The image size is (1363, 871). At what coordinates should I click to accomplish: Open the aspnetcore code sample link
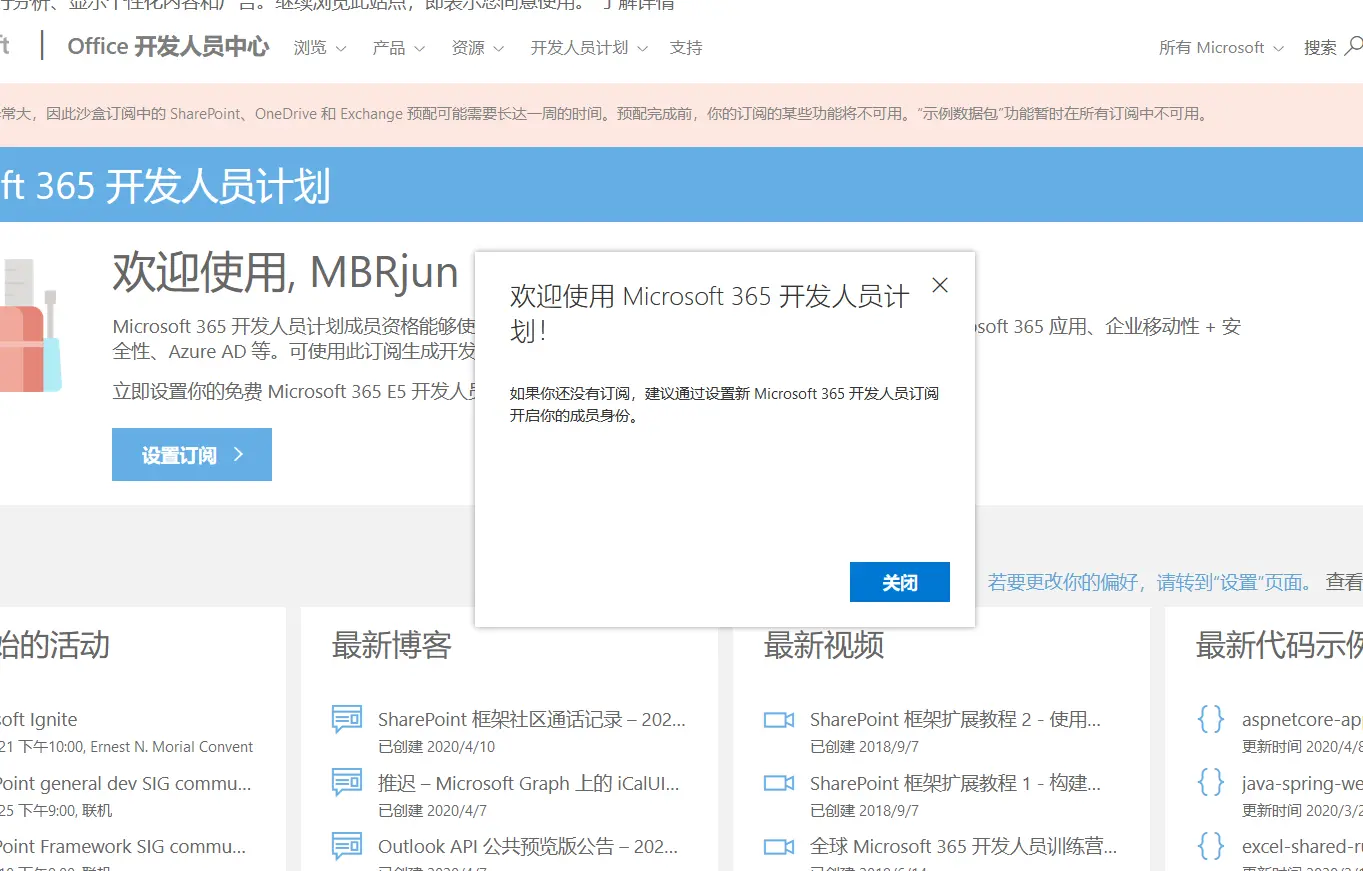point(1302,719)
